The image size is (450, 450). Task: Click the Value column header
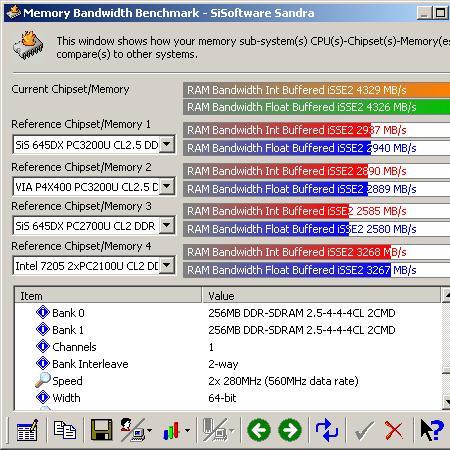coord(321,295)
